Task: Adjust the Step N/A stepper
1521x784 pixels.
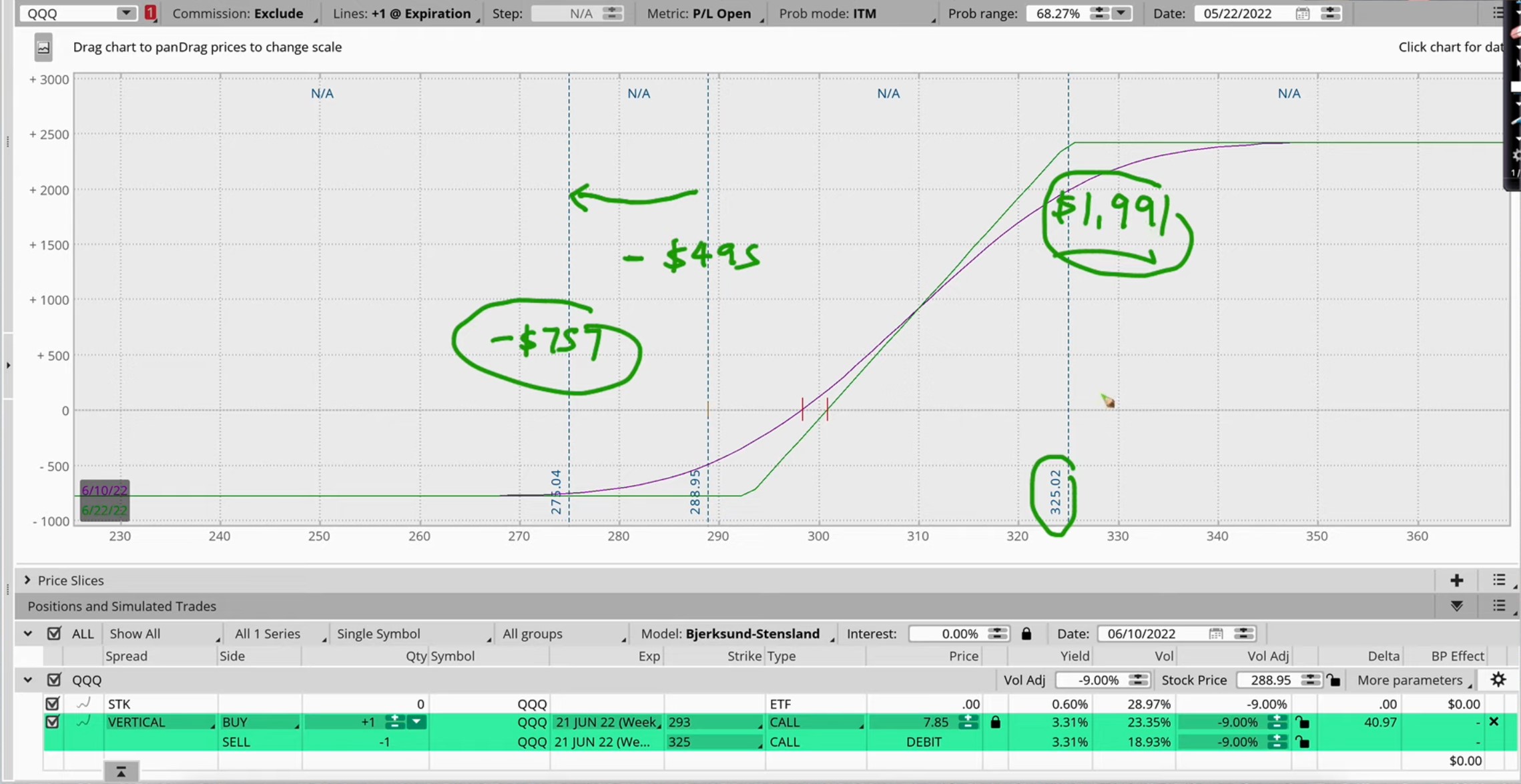Action: coord(612,13)
